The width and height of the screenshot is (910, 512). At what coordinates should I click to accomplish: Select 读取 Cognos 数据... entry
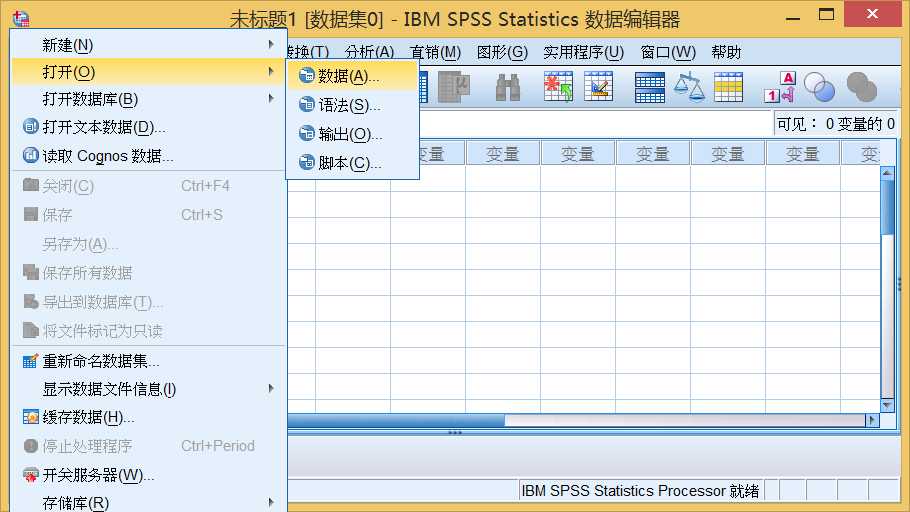[149, 156]
